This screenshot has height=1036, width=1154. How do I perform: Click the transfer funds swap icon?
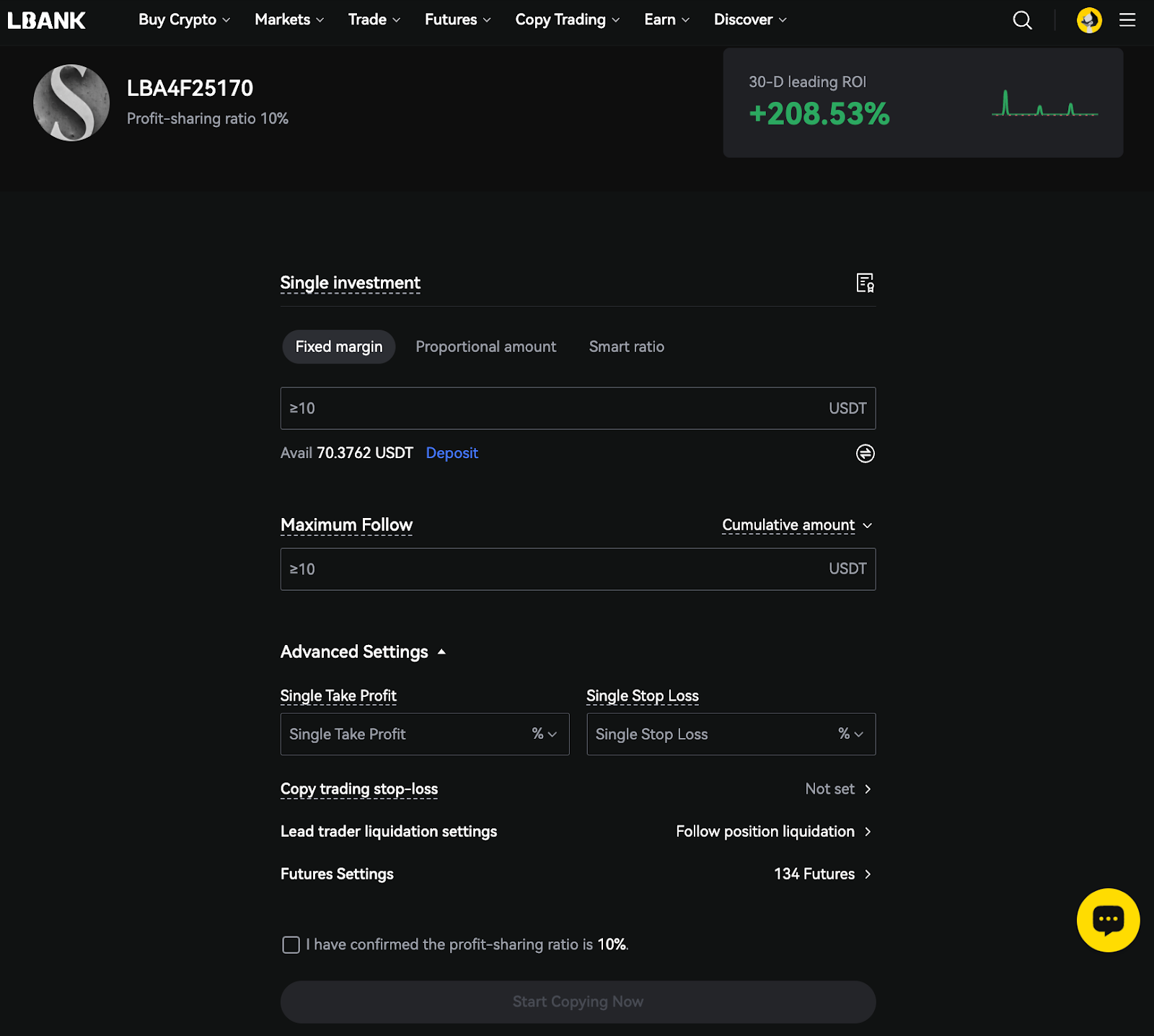pyautogui.click(x=865, y=453)
